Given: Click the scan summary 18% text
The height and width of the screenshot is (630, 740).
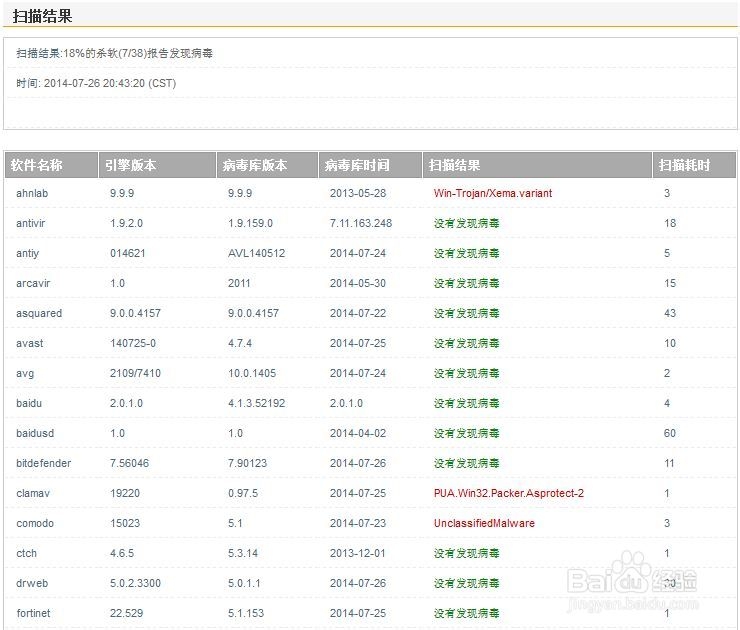Looking at the screenshot, I should click(x=114, y=53).
